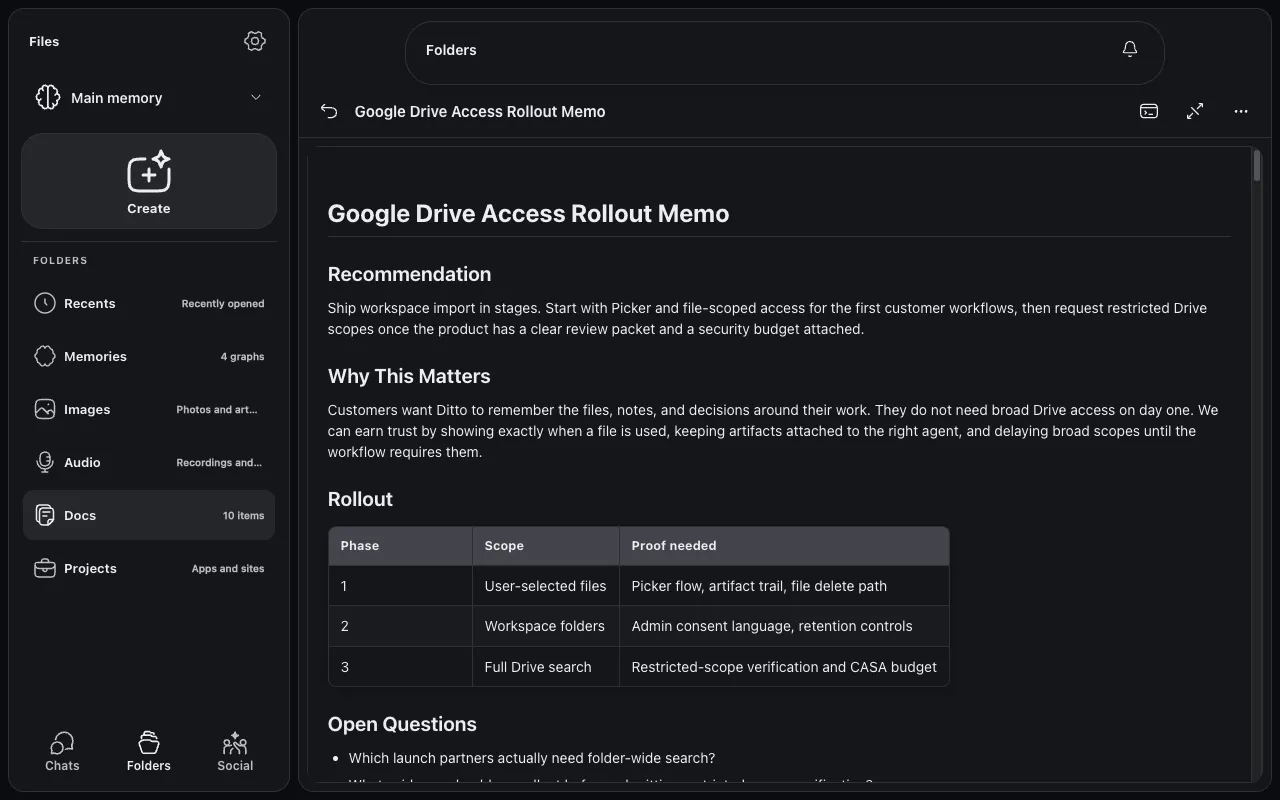Select the Docs folder
The height and width of the screenshot is (800, 1280).
(x=149, y=515)
